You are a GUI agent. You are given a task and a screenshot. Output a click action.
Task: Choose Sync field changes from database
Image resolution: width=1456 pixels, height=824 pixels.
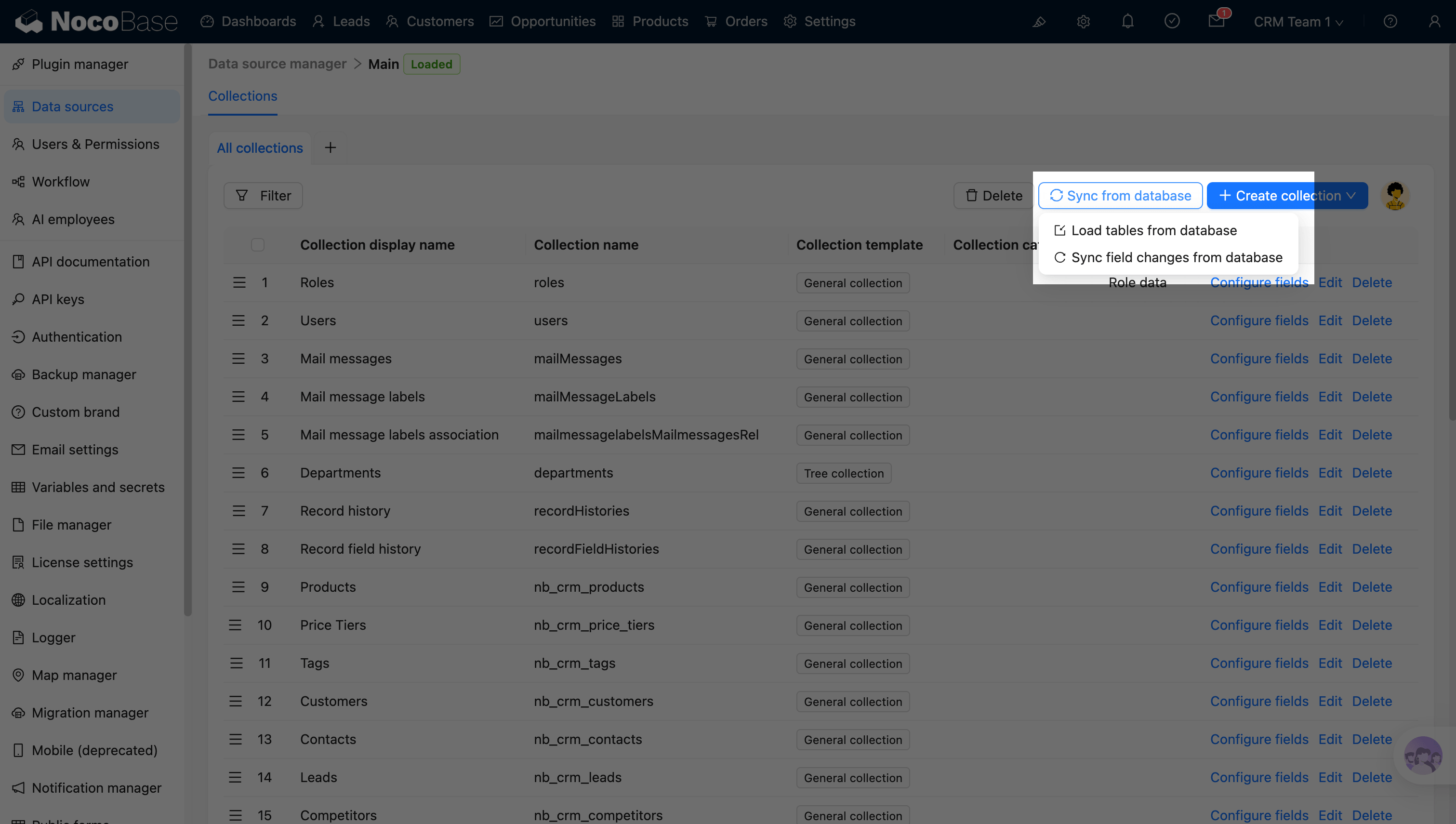click(x=1176, y=257)
